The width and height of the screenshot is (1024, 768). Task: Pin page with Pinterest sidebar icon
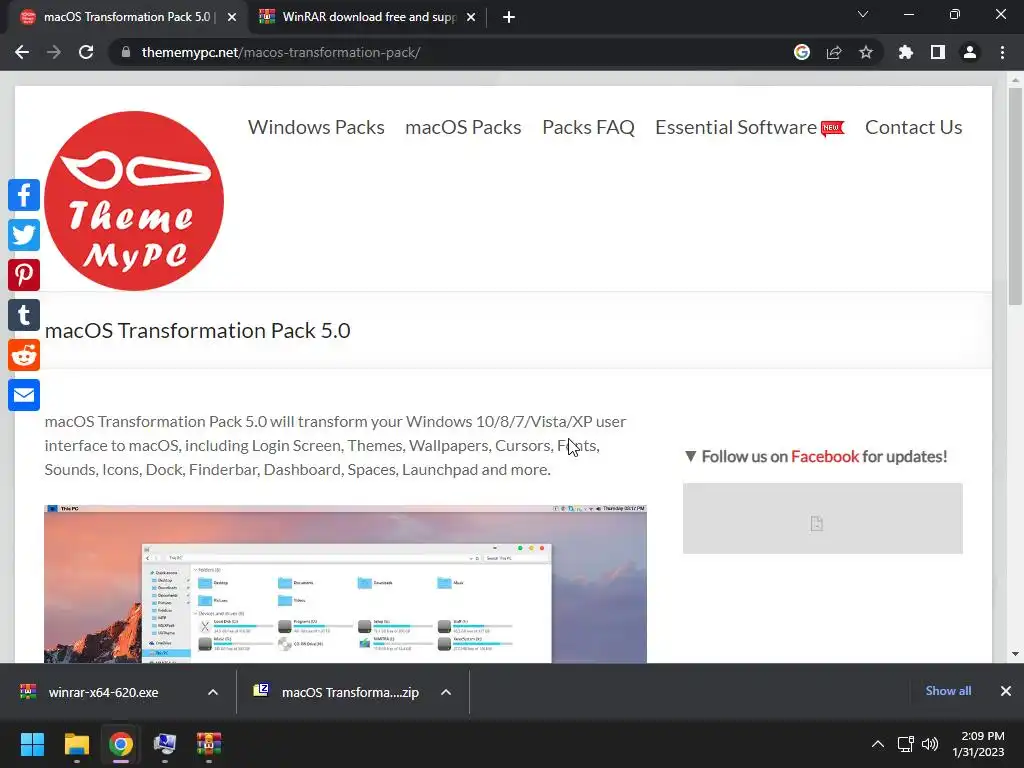(24, 275)
